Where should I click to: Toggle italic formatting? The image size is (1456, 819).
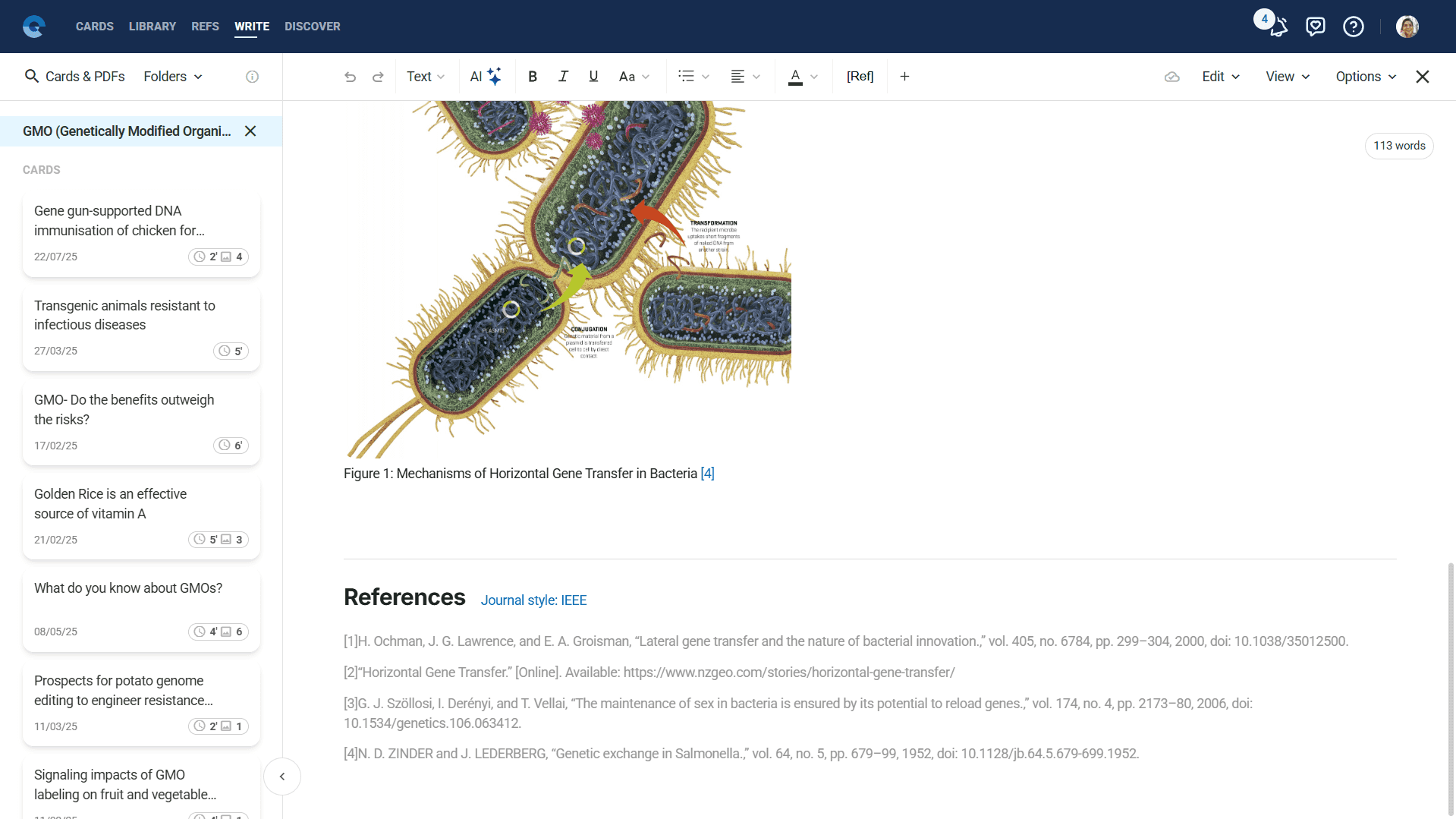[563, 77]
